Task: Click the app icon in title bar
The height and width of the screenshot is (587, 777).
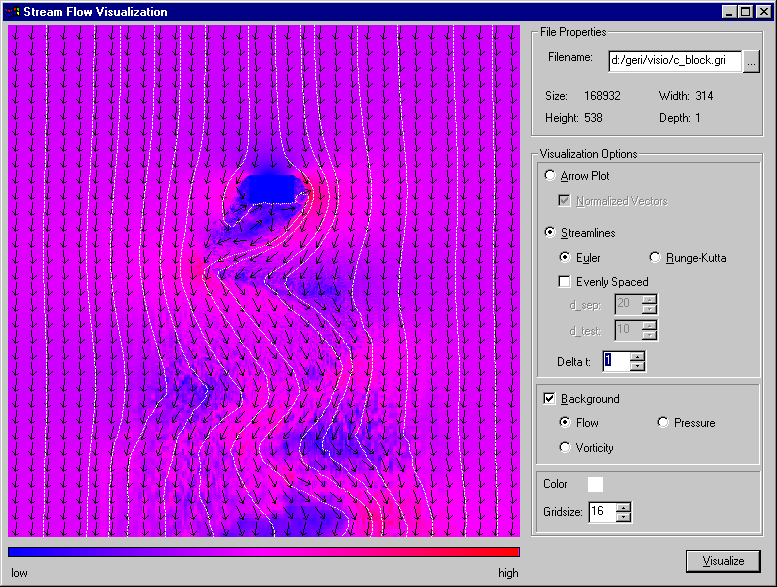Action: pos(11,11)
